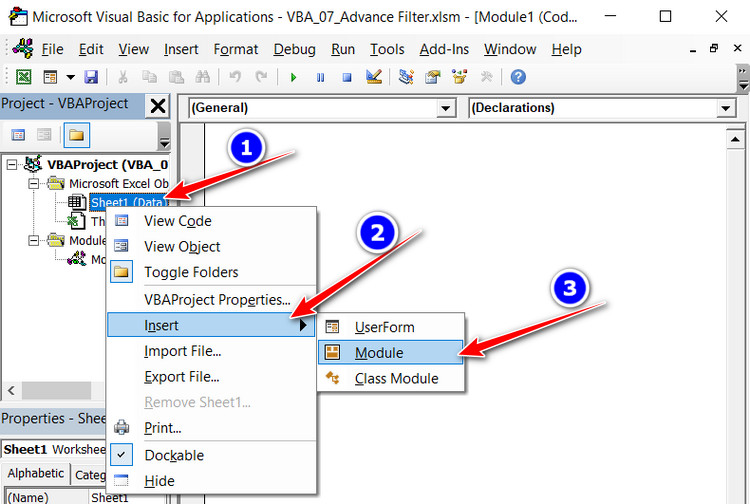Insert a Module from submenu
The height and width of the screenshot is (504, 750).
pyautogui.click(x=391, y=353)
